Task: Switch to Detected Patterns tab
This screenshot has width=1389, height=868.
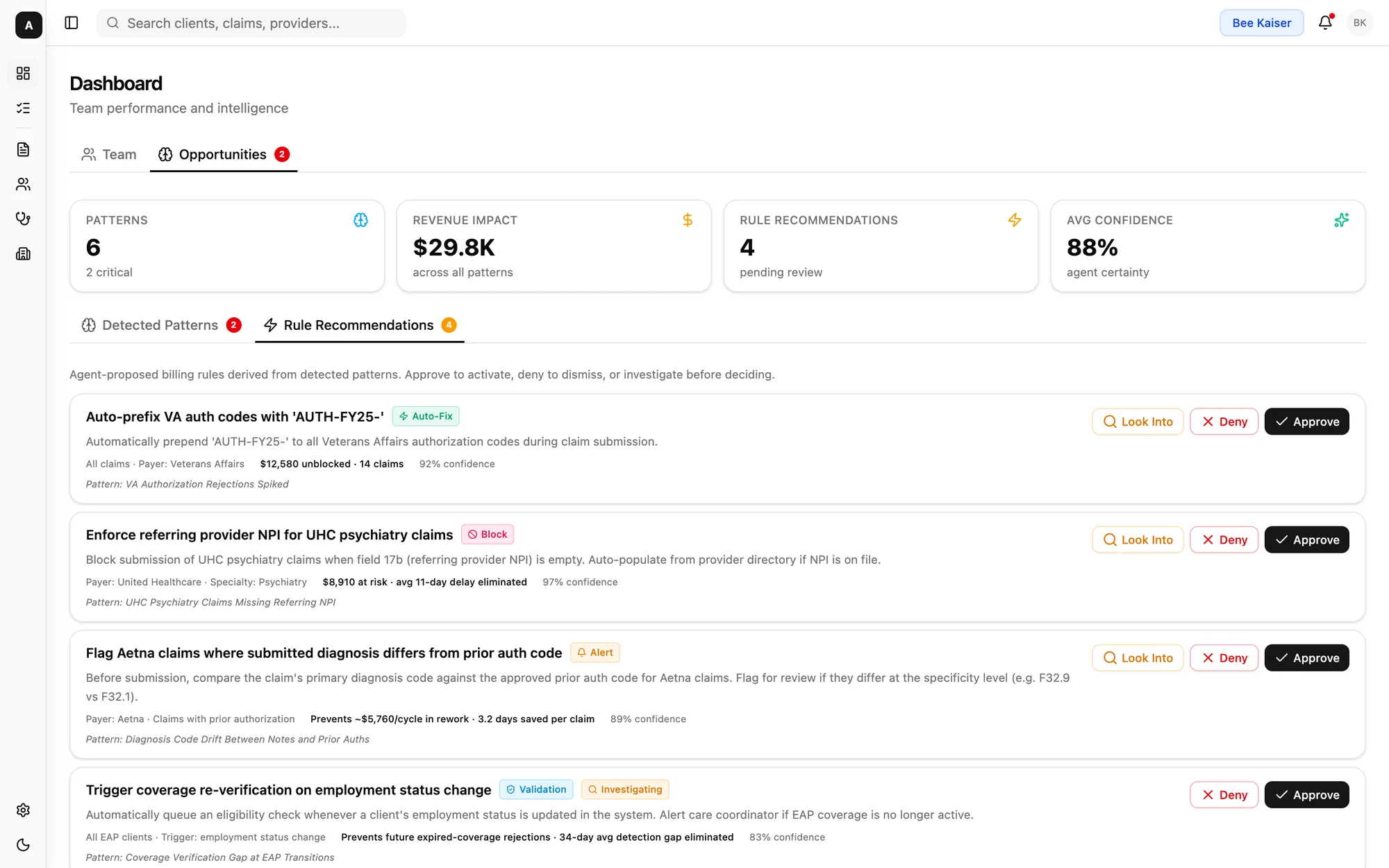Action: click(161, 325)
